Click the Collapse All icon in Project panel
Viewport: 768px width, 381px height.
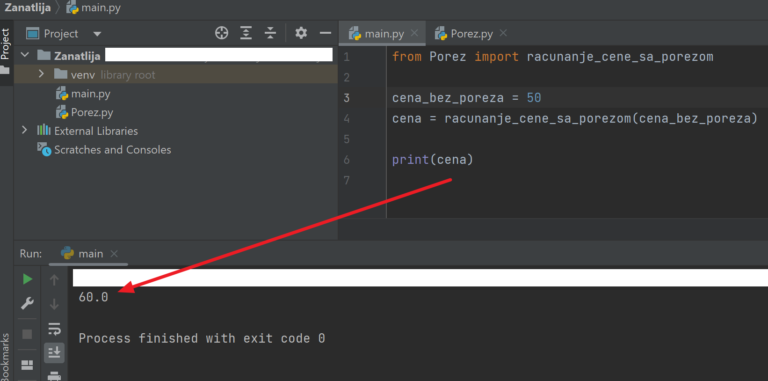click(x=270, y=33)
